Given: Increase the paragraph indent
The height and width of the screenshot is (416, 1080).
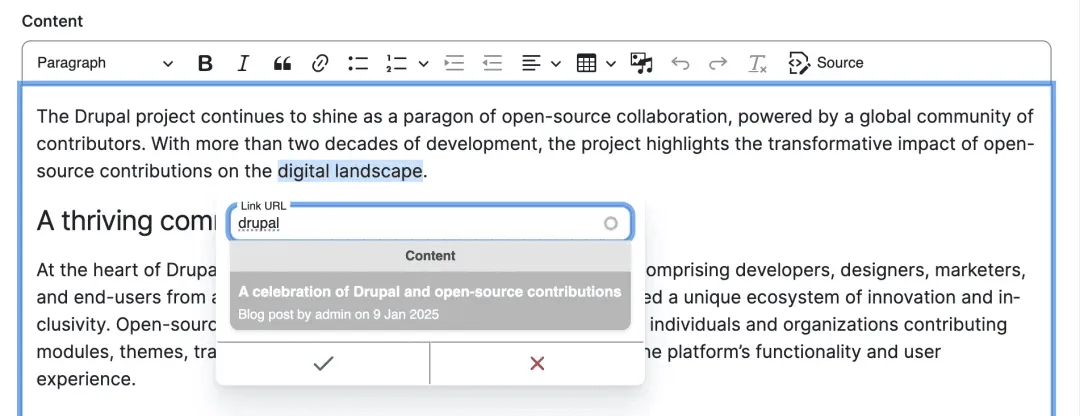Looking at the screenshot, I should pyautogui.click(x=455, y=63).
